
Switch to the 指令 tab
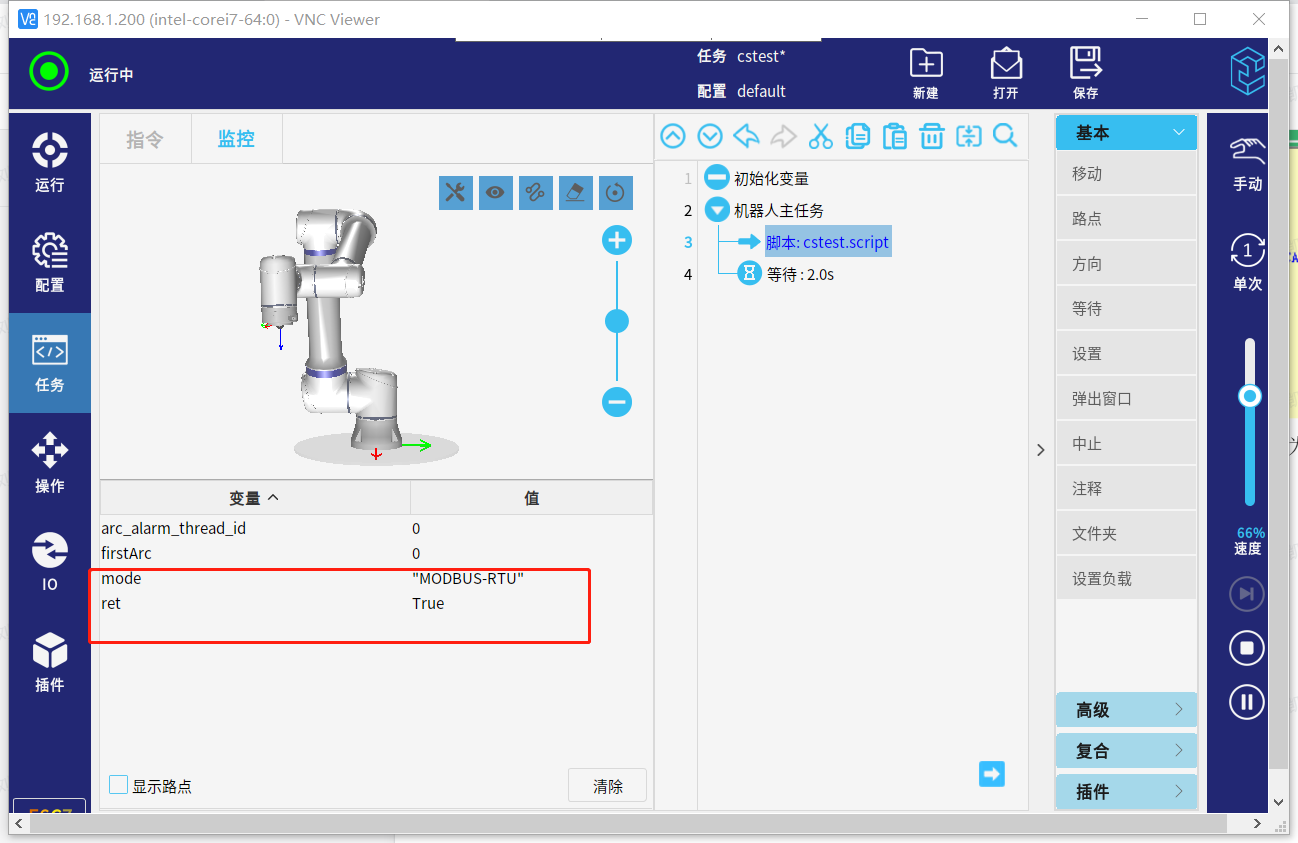pyautogui.click(x=144, y=139)
